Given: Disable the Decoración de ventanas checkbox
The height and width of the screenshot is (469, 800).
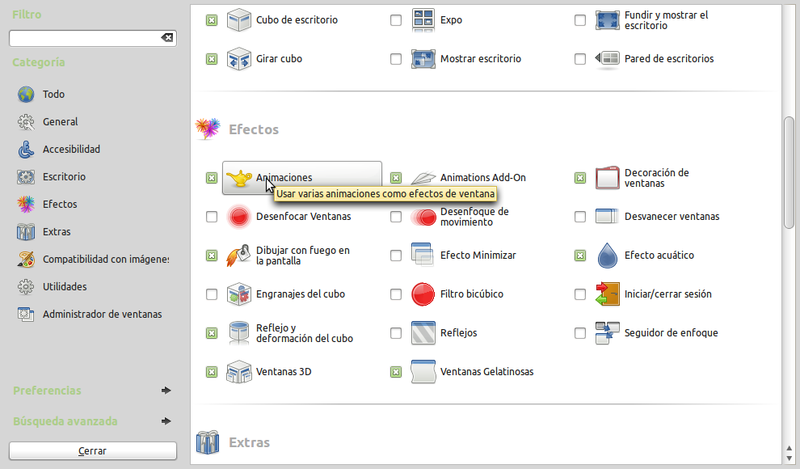Looking at the screenshot, I should coord(580,178).
